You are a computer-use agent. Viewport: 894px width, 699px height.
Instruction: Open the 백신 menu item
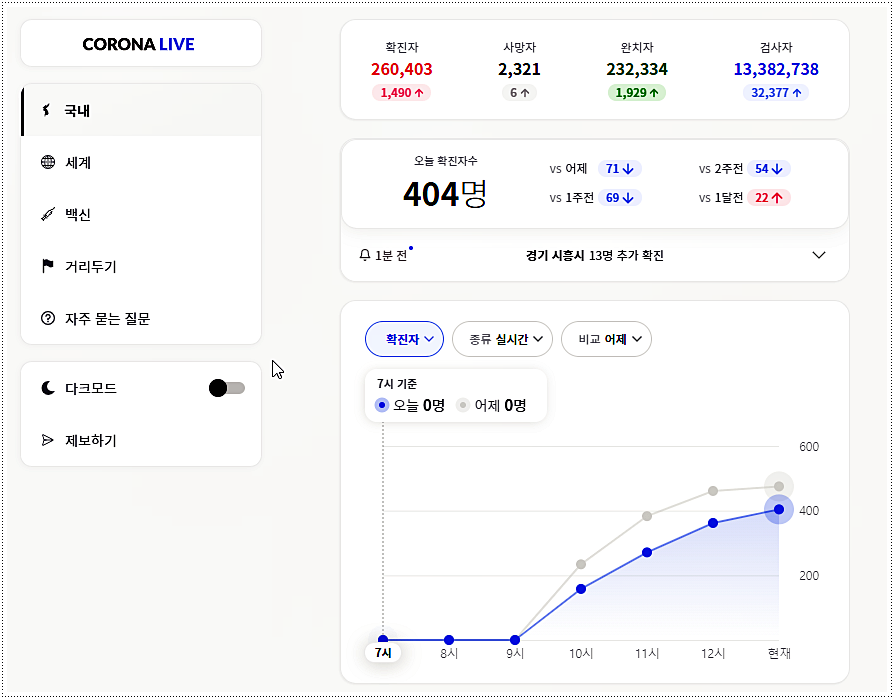click(141, 214)
